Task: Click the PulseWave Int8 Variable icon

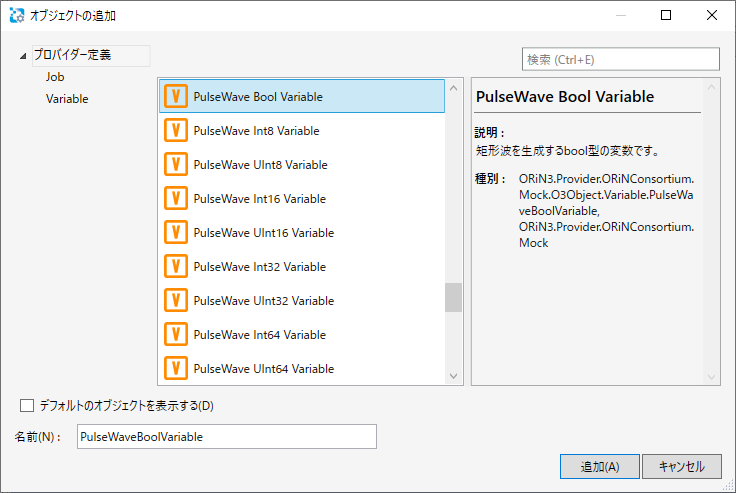Action: pyautogui.click(x=176, y=130)
